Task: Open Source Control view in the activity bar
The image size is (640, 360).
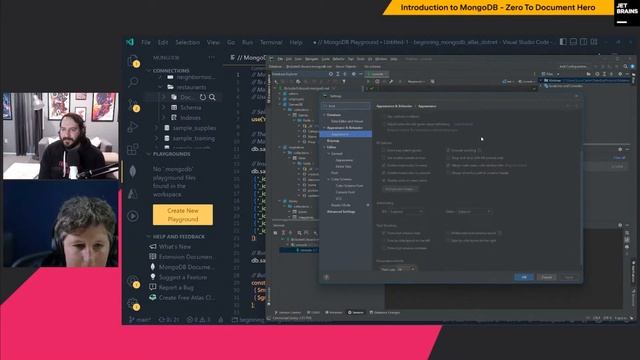Action: point(133,105)
